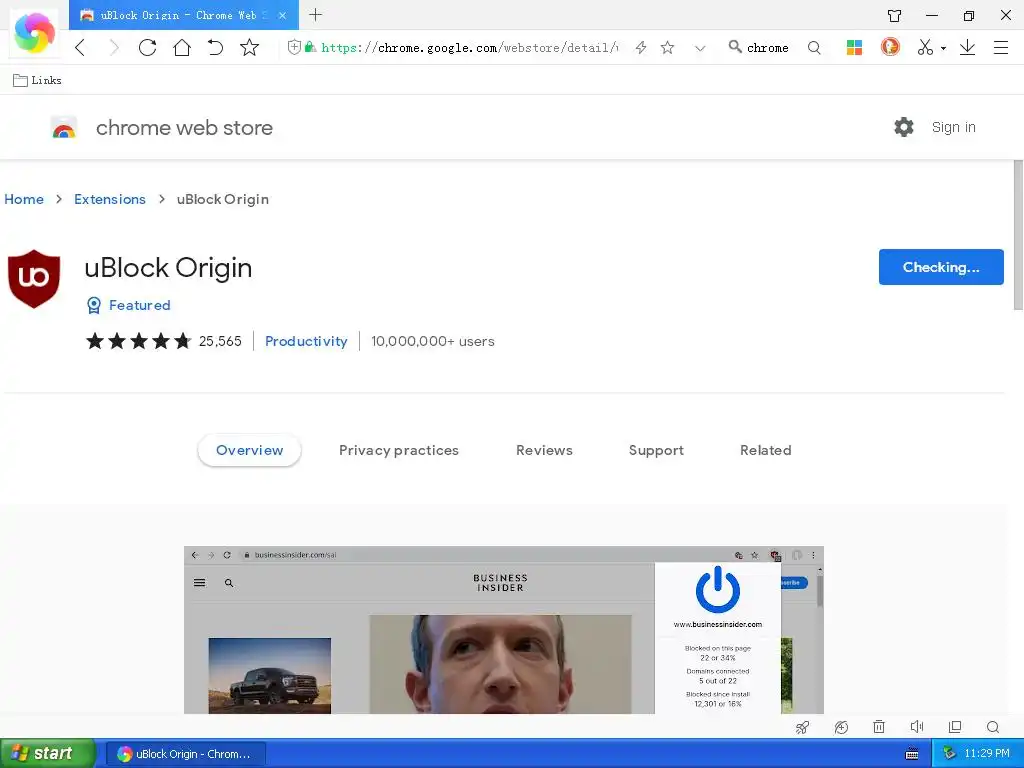Open page zoom magnifier in status bar

coord(993,727)
